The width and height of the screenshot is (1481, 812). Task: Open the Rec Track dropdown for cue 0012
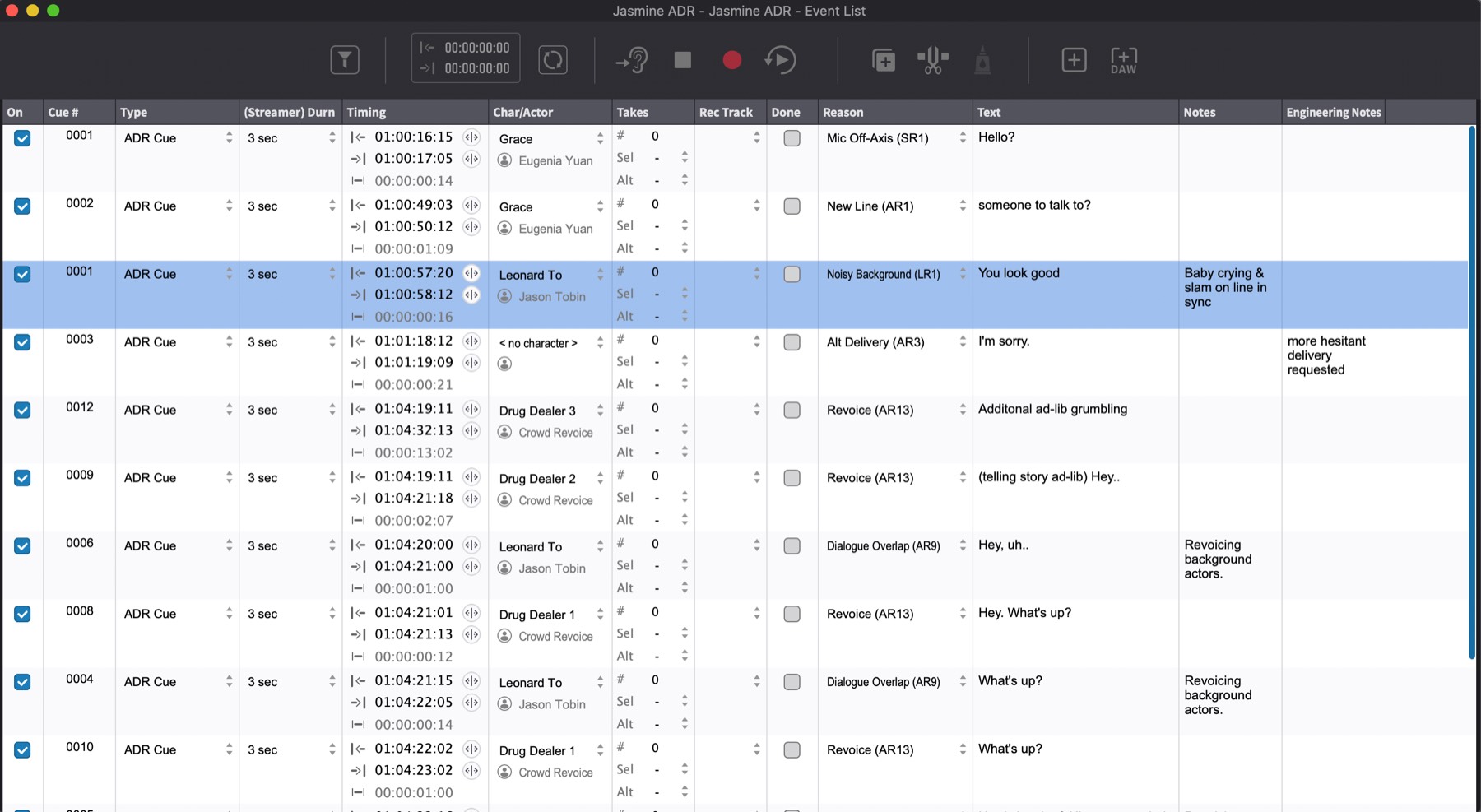click(756, 410)
